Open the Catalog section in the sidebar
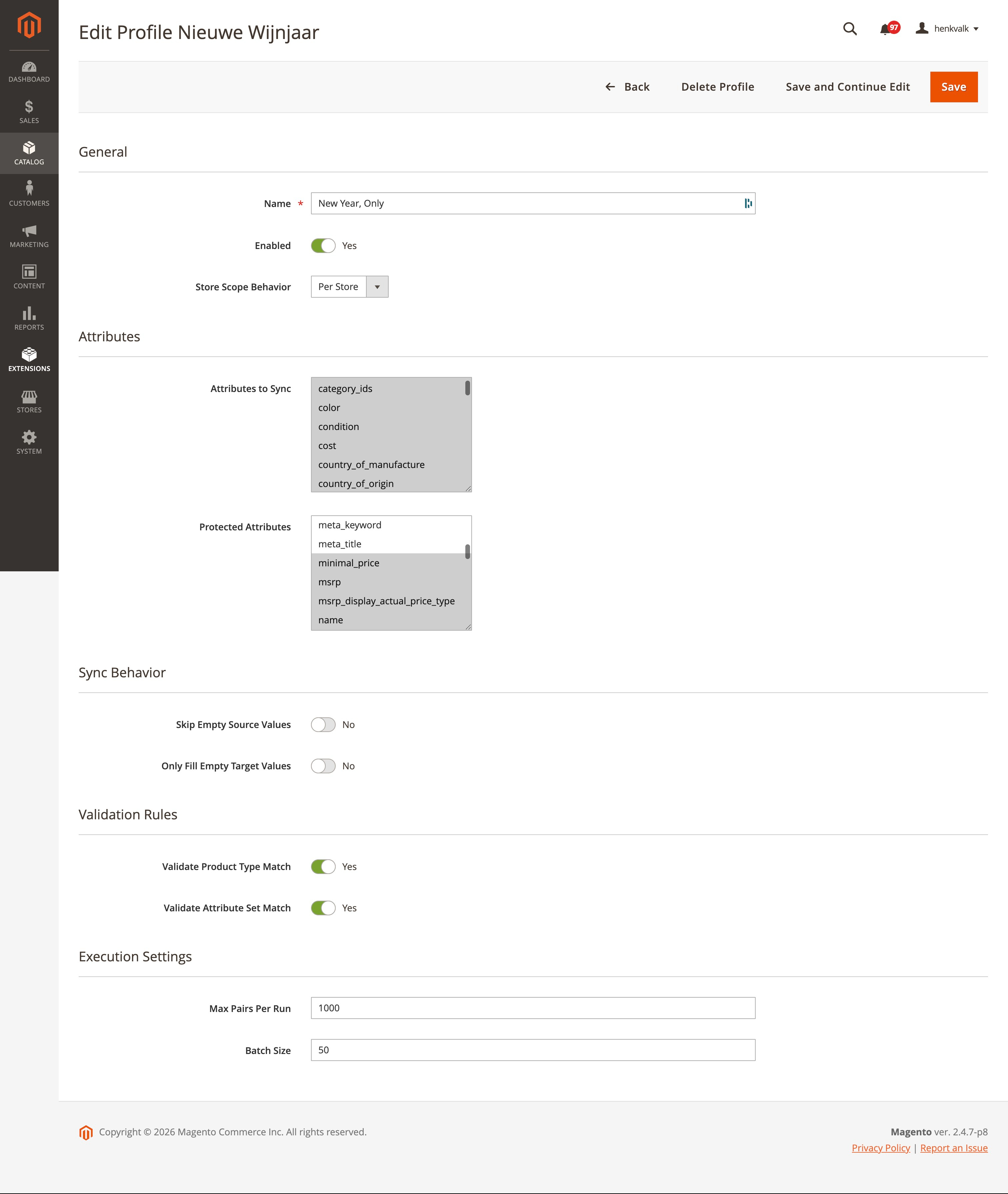1008x1194 pixels. tap(29, 153)
